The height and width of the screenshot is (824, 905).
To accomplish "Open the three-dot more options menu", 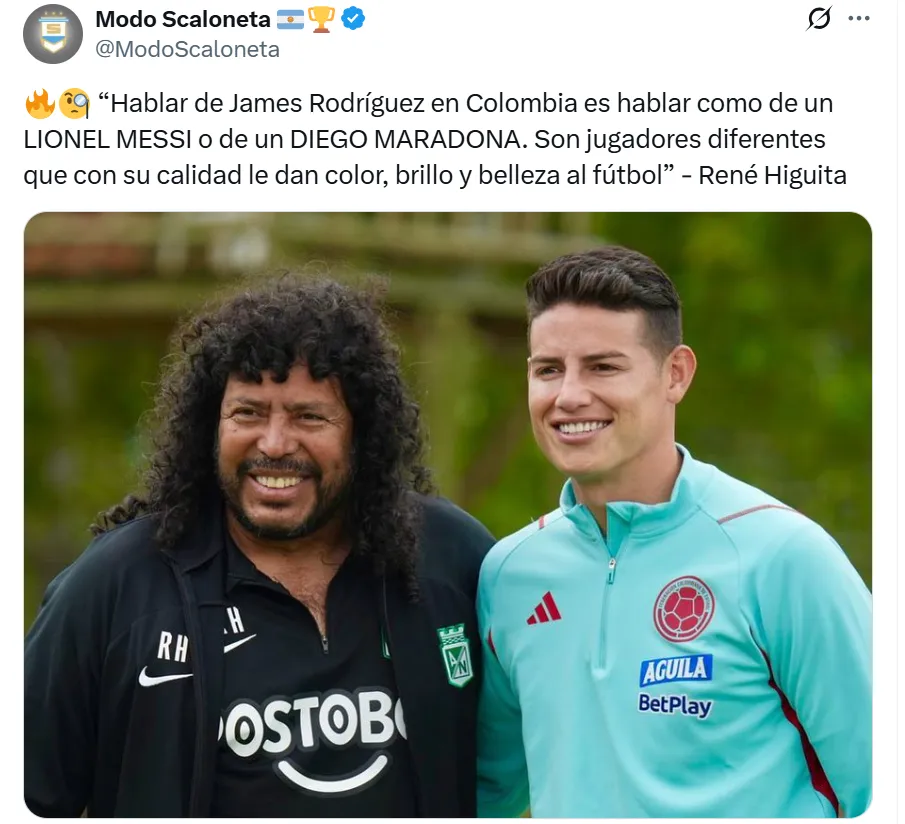I will pos(859,18).
